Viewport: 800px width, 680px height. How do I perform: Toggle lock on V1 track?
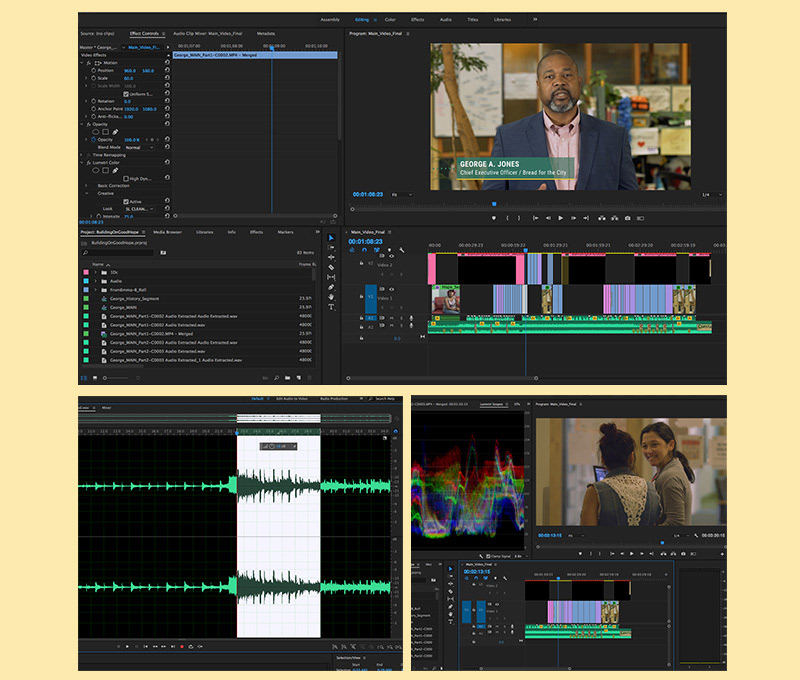click(x=361, y=296)
